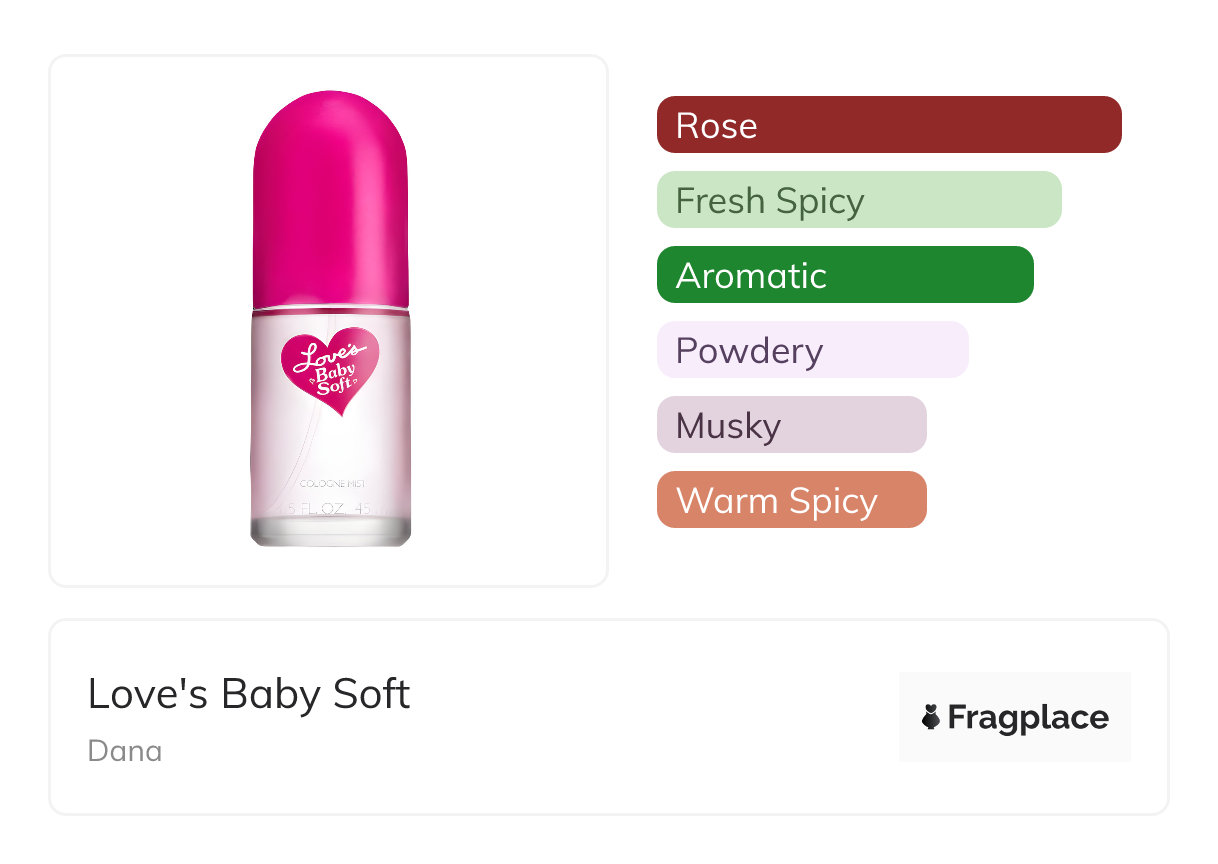This screenshot has width=1218, height=864.
Task: Open the Love's Baby Soft title
Action: pos(249,694)
